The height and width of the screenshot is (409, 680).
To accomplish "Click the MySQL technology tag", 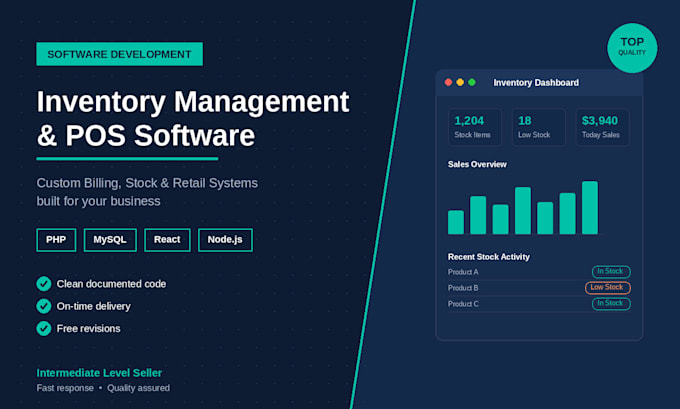I will 110,240.
